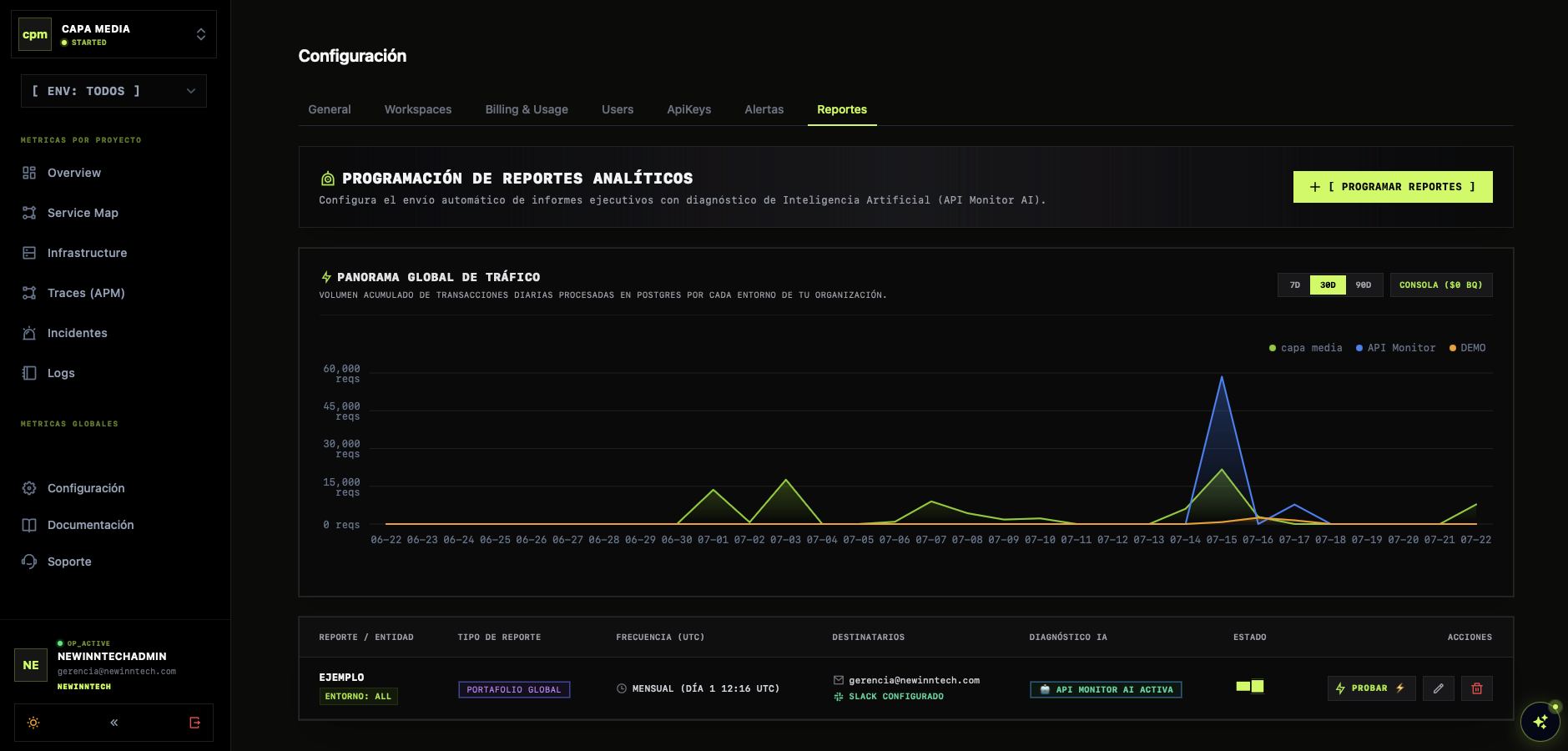Image resolution: width=1568 pixels, height=751 pixels.
Task: Switch to the ApiKeys tab
Action: pyautogui.click(x=689, y=109)
